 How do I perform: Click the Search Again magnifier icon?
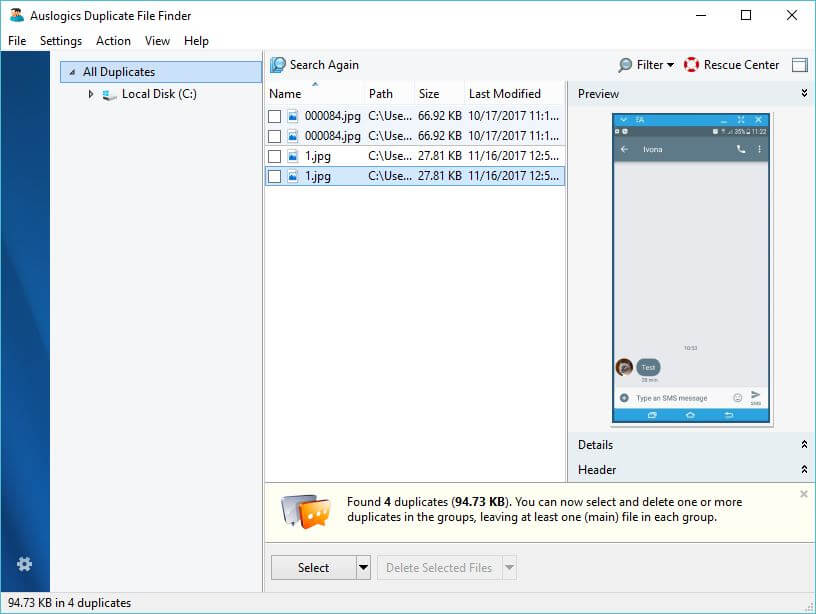tap(278, 65)
